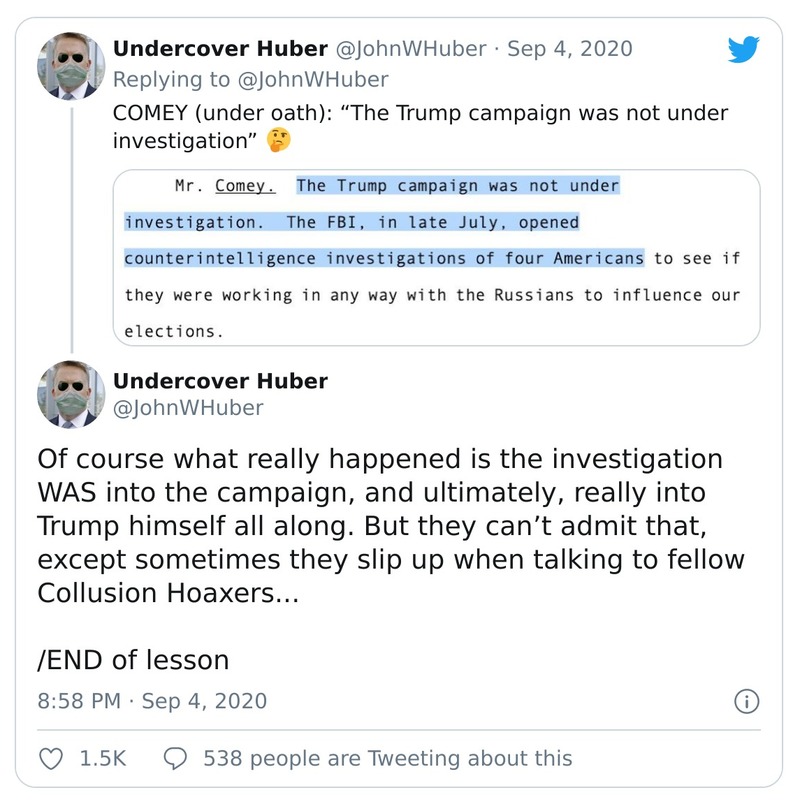
Task: Open the 8:58 PM · Sep 4, 2020 timestamp
Action: click(x=152, y=701)
